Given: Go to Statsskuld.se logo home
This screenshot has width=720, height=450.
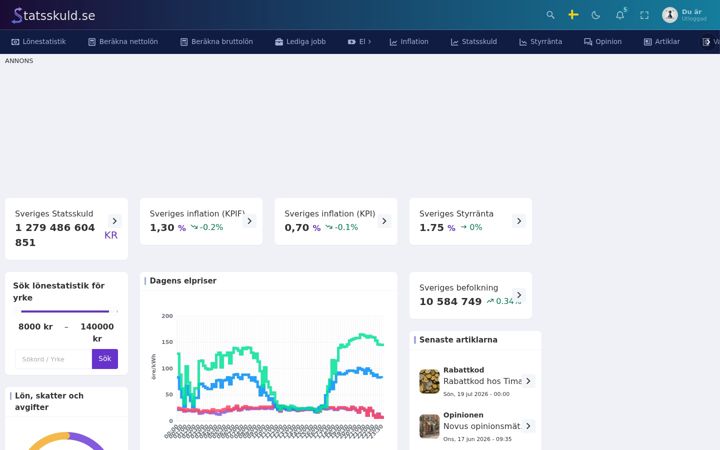Looking at the screenshot, I should 54,15.
